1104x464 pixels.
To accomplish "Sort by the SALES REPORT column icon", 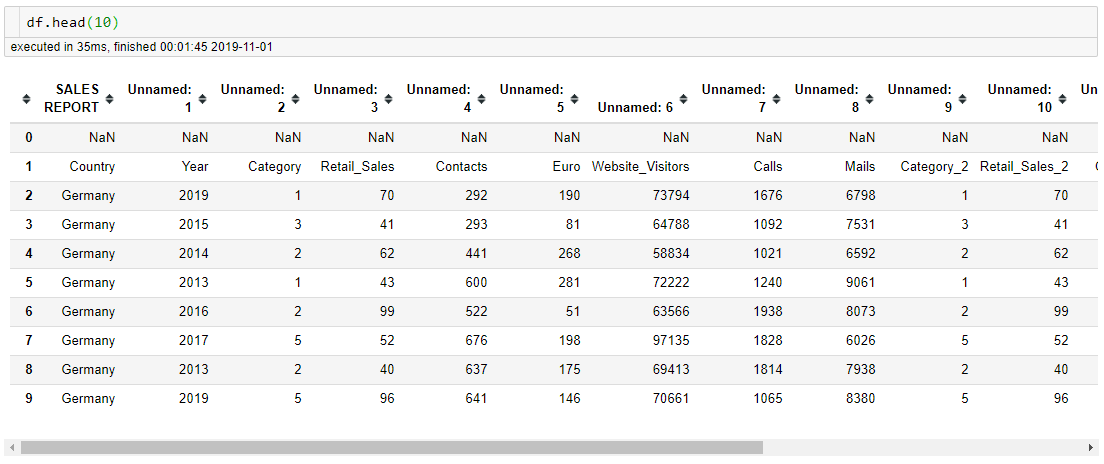I will (110, 99).
